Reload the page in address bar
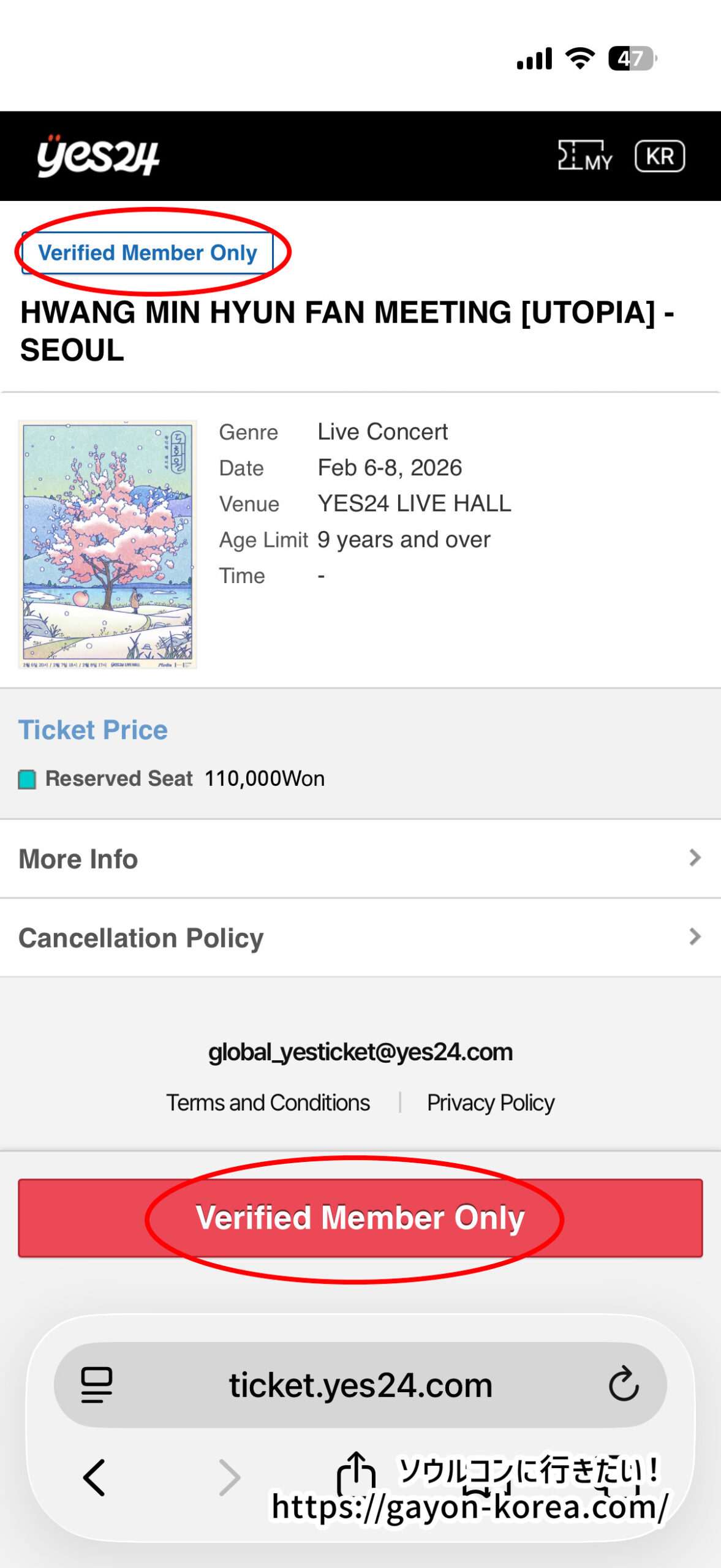Screen dimensions: 721x1568 (x=624, y=1384)
